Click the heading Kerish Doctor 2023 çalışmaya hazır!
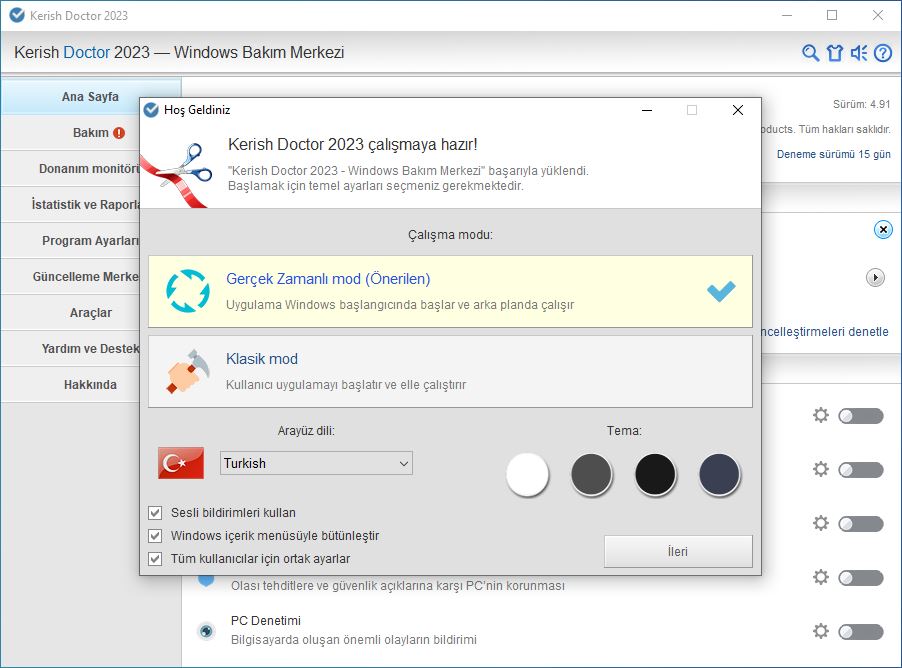Image resolution: width=902 pixels, height=668 pixels. [353, 144]
